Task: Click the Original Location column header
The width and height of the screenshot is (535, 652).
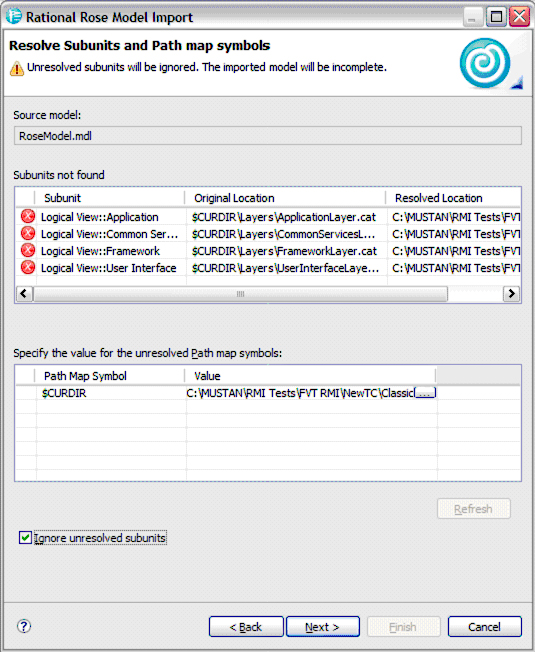Action: point(285,198)
